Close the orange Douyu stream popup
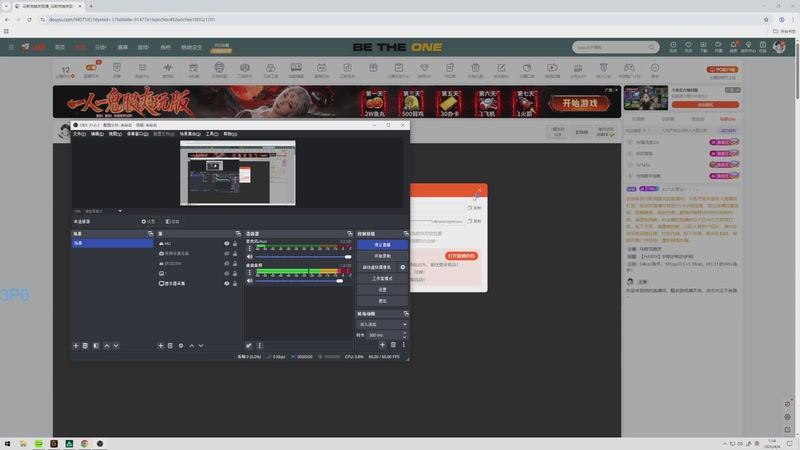The height and width of the screenshot is (450, 800). pos(479,190)
